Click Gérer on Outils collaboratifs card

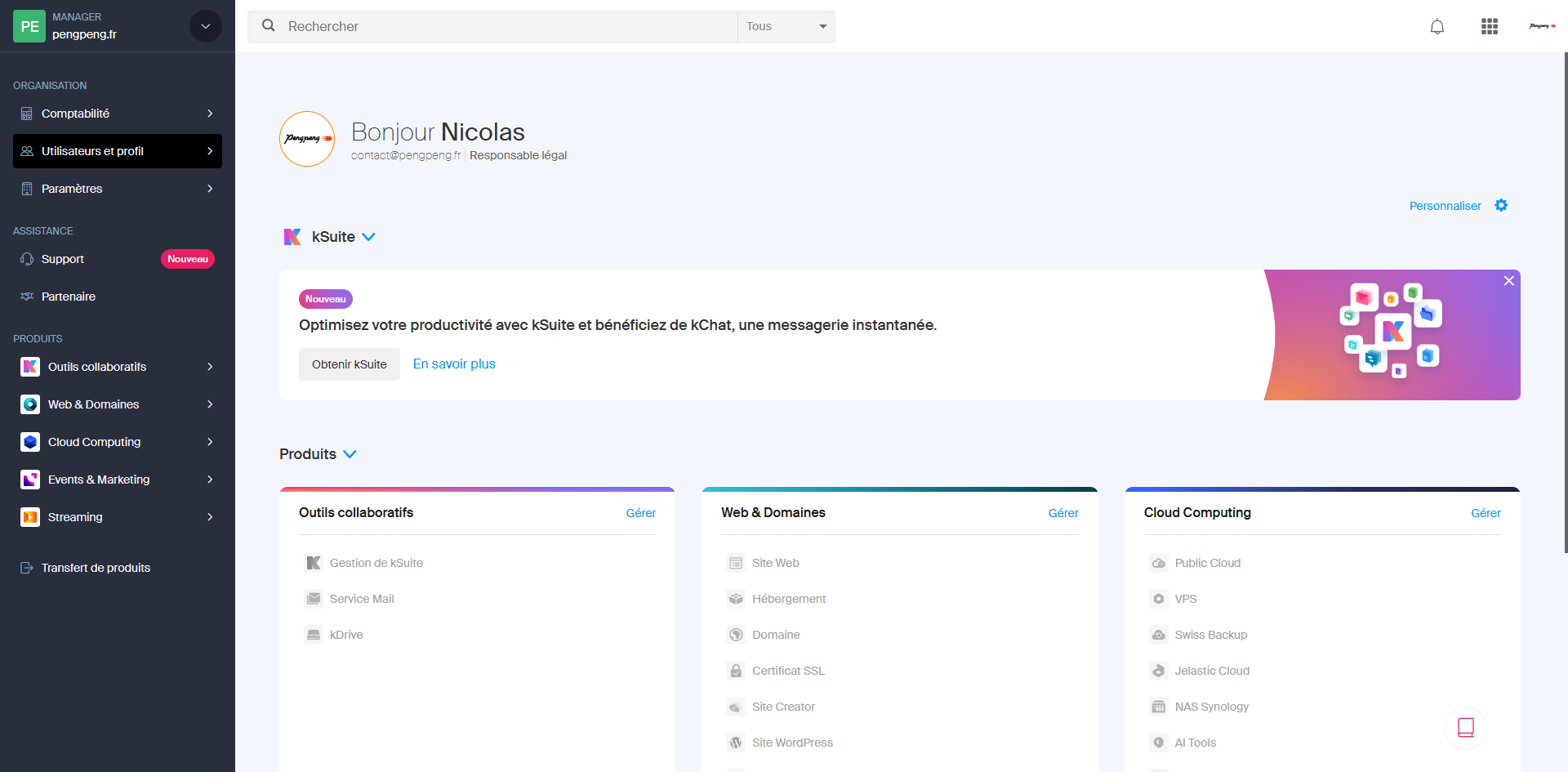(x=641, y=513)
